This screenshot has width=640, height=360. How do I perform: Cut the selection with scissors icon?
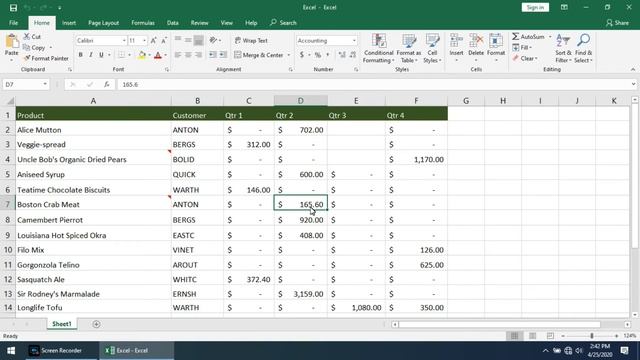point(27,36)
